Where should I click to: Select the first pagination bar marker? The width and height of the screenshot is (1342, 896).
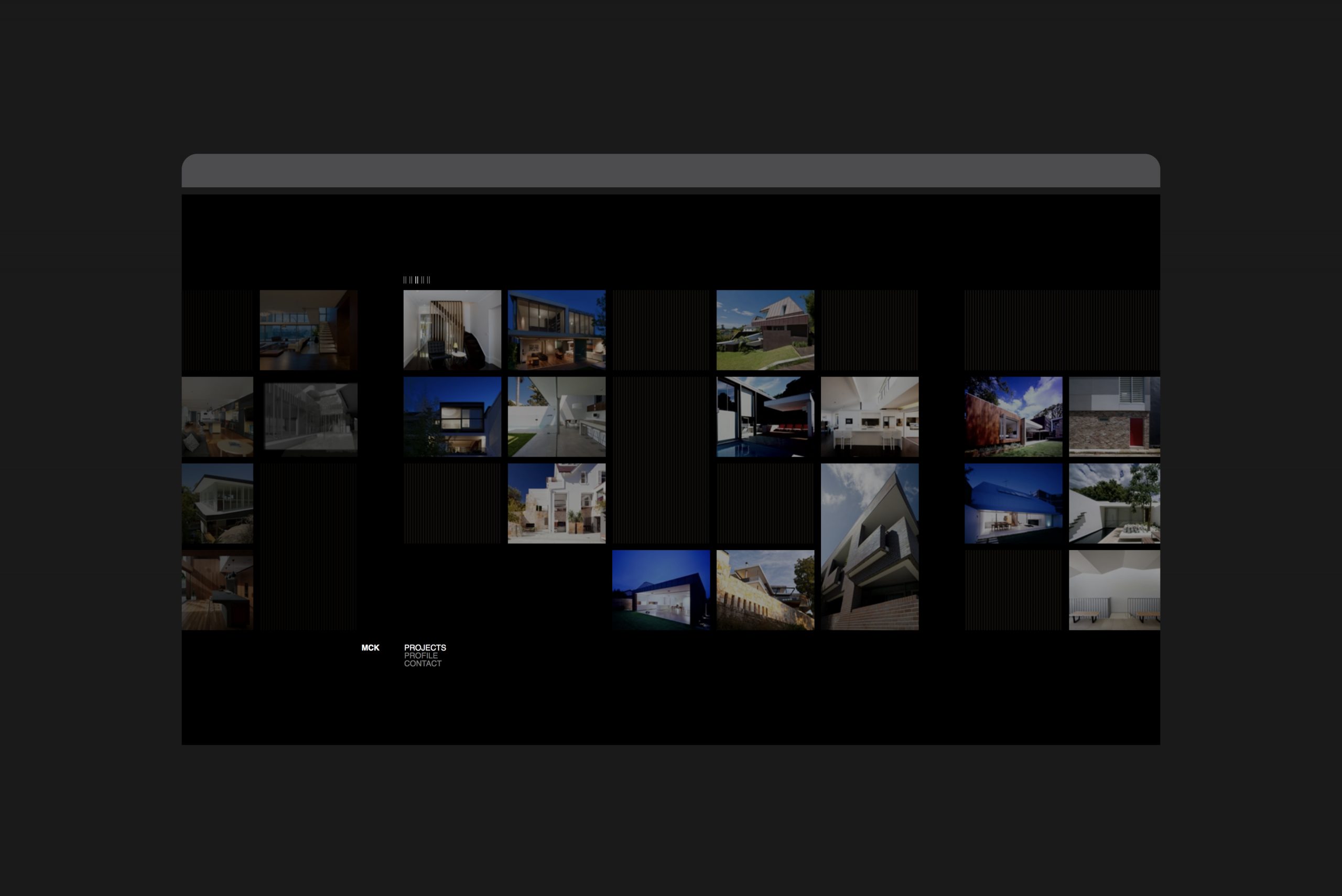405,280
